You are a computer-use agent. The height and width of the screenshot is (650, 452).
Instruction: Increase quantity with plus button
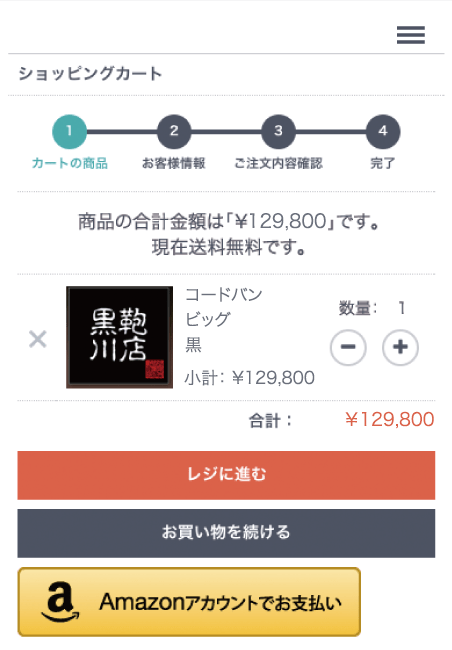pos(400,347)
